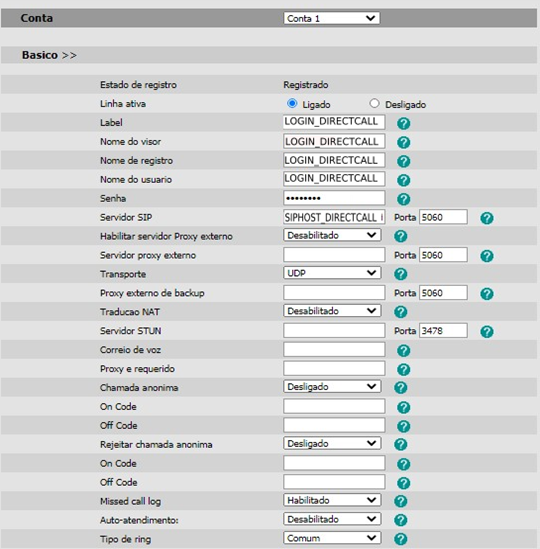Open help icon for Chamada anonima
This screenshot has height=549, width=540.
401,387
